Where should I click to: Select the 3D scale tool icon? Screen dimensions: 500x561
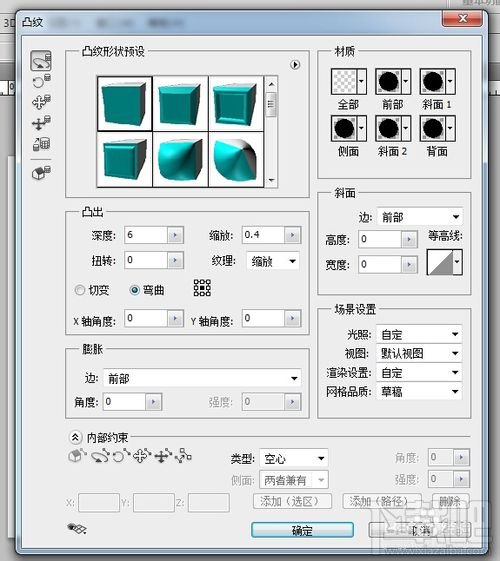point(41,143)
